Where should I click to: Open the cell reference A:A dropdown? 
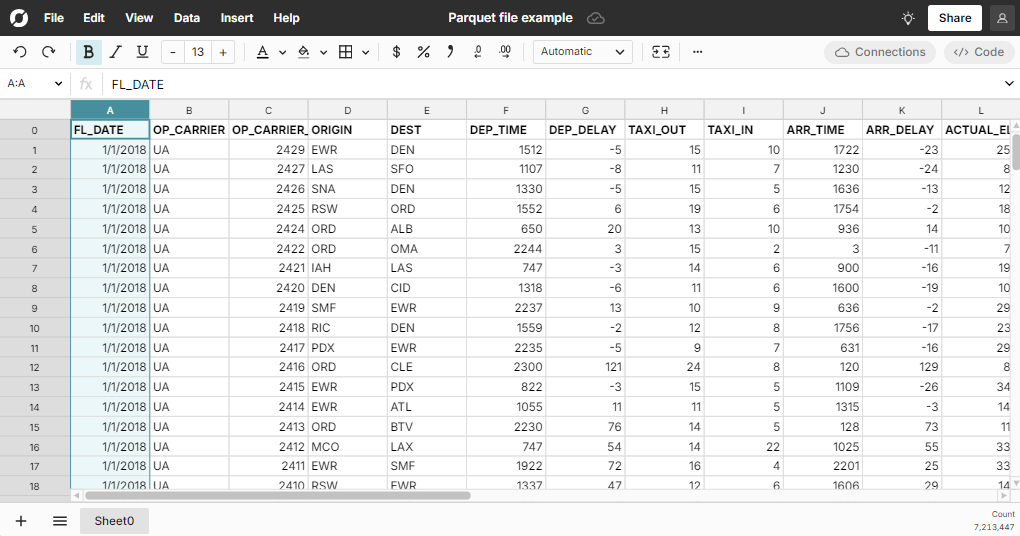pos(35,84)
